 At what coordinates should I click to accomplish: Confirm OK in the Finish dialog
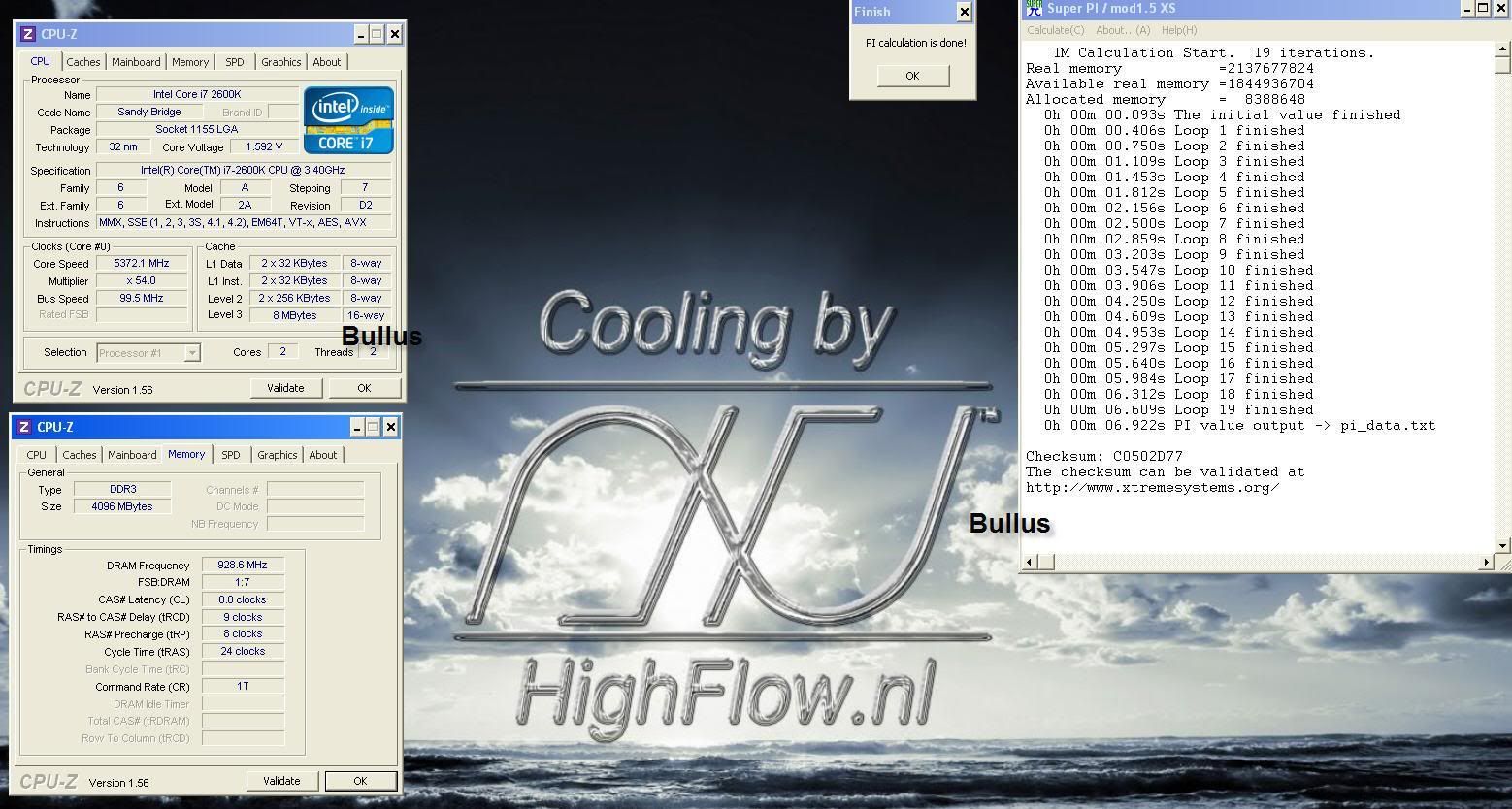point(912,76)
